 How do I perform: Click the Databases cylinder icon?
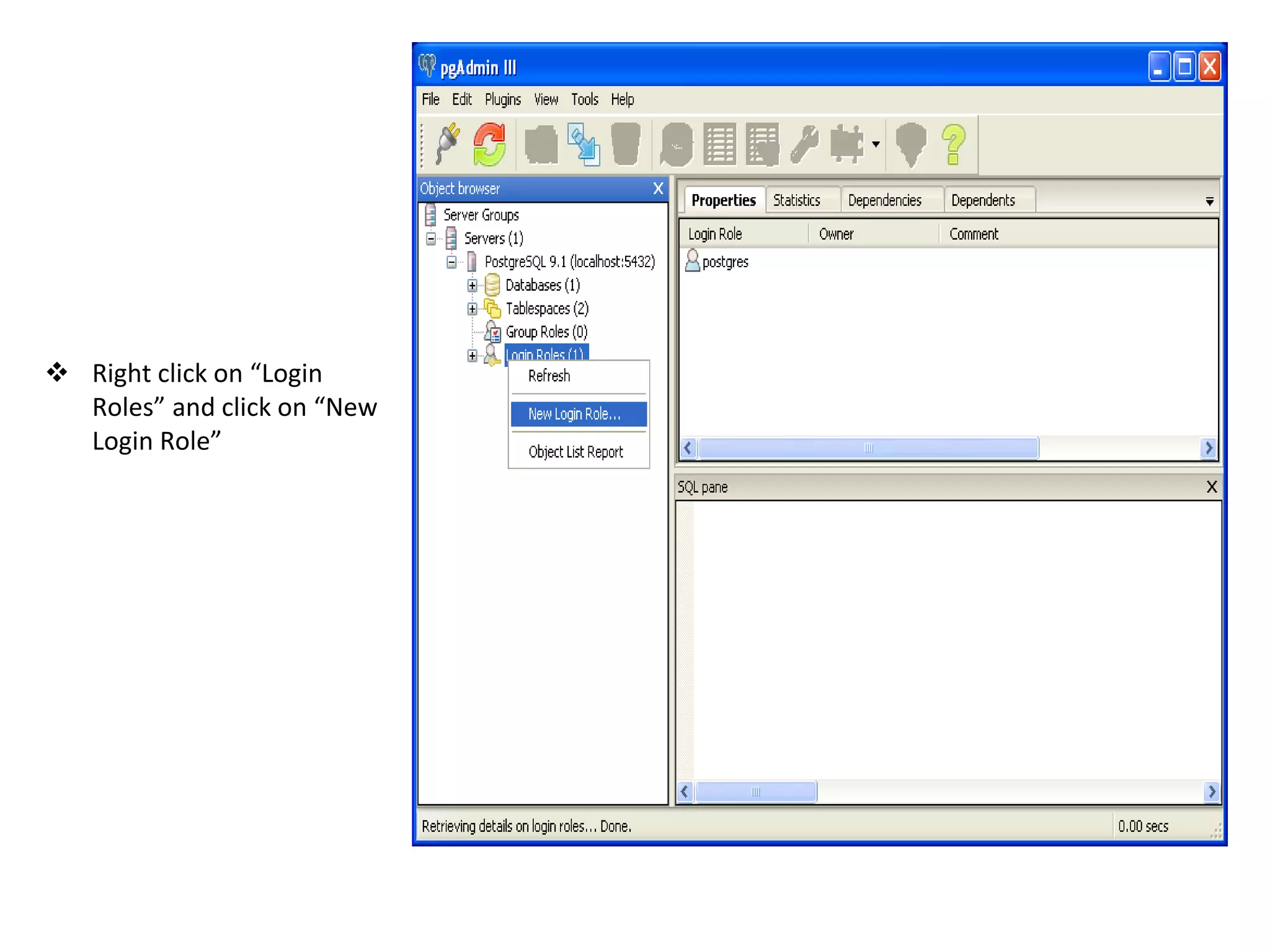click(x=492, y=285)
